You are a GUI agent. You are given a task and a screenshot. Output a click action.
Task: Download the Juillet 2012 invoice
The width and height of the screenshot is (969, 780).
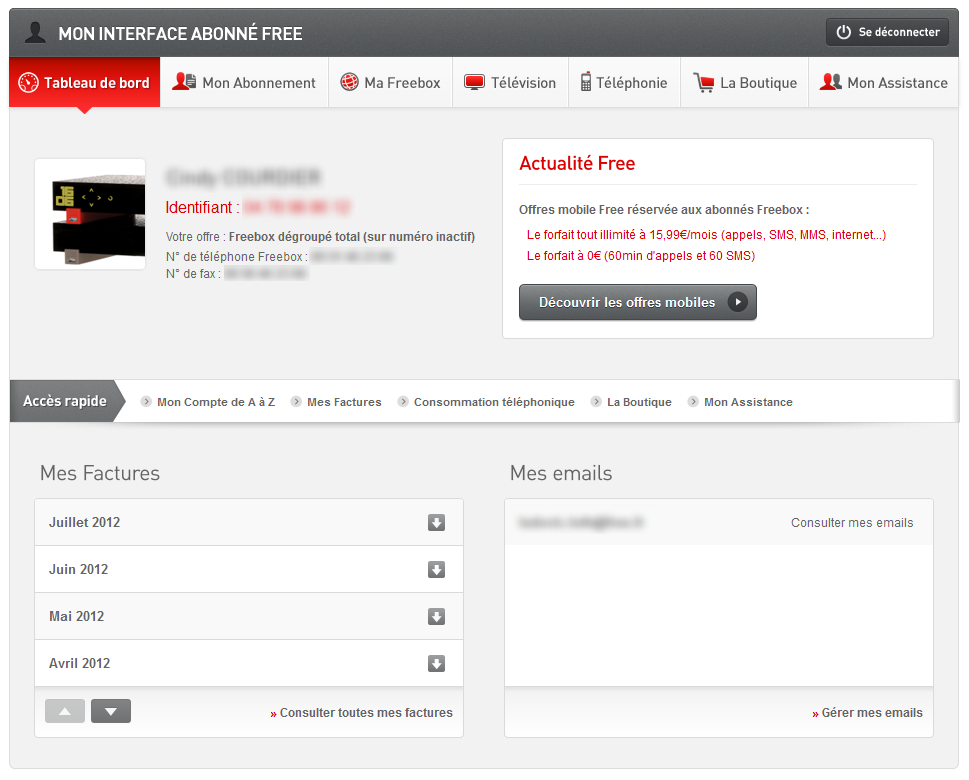coord(436,523)
